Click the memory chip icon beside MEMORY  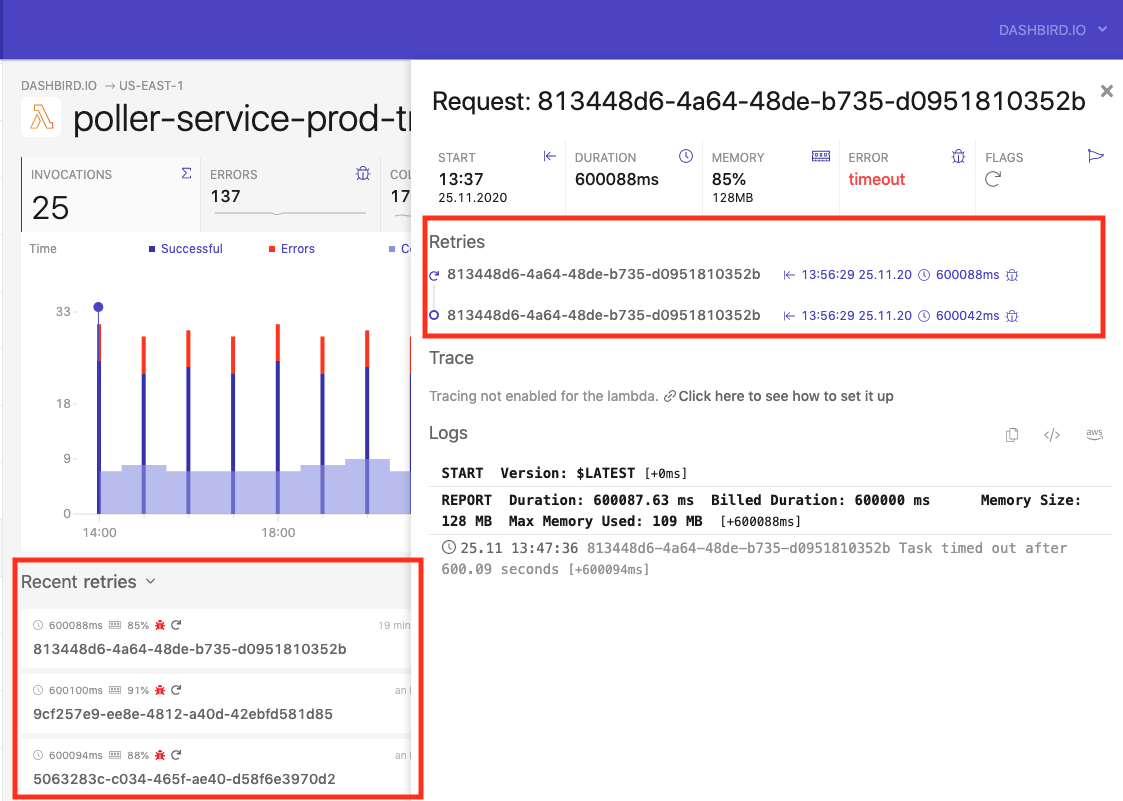pos(821,156)
